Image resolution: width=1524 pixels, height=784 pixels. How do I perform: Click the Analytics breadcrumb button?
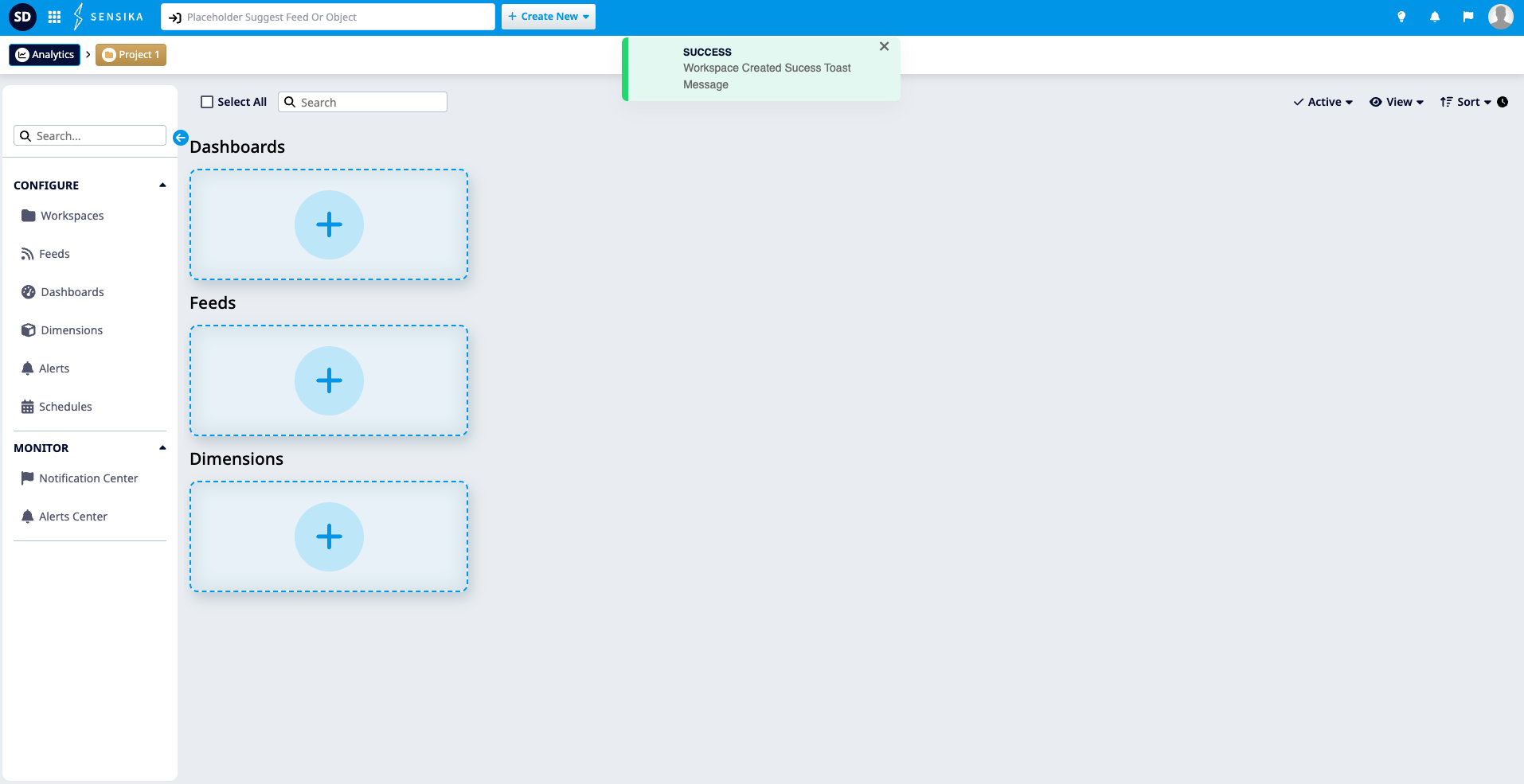point(45,55)
